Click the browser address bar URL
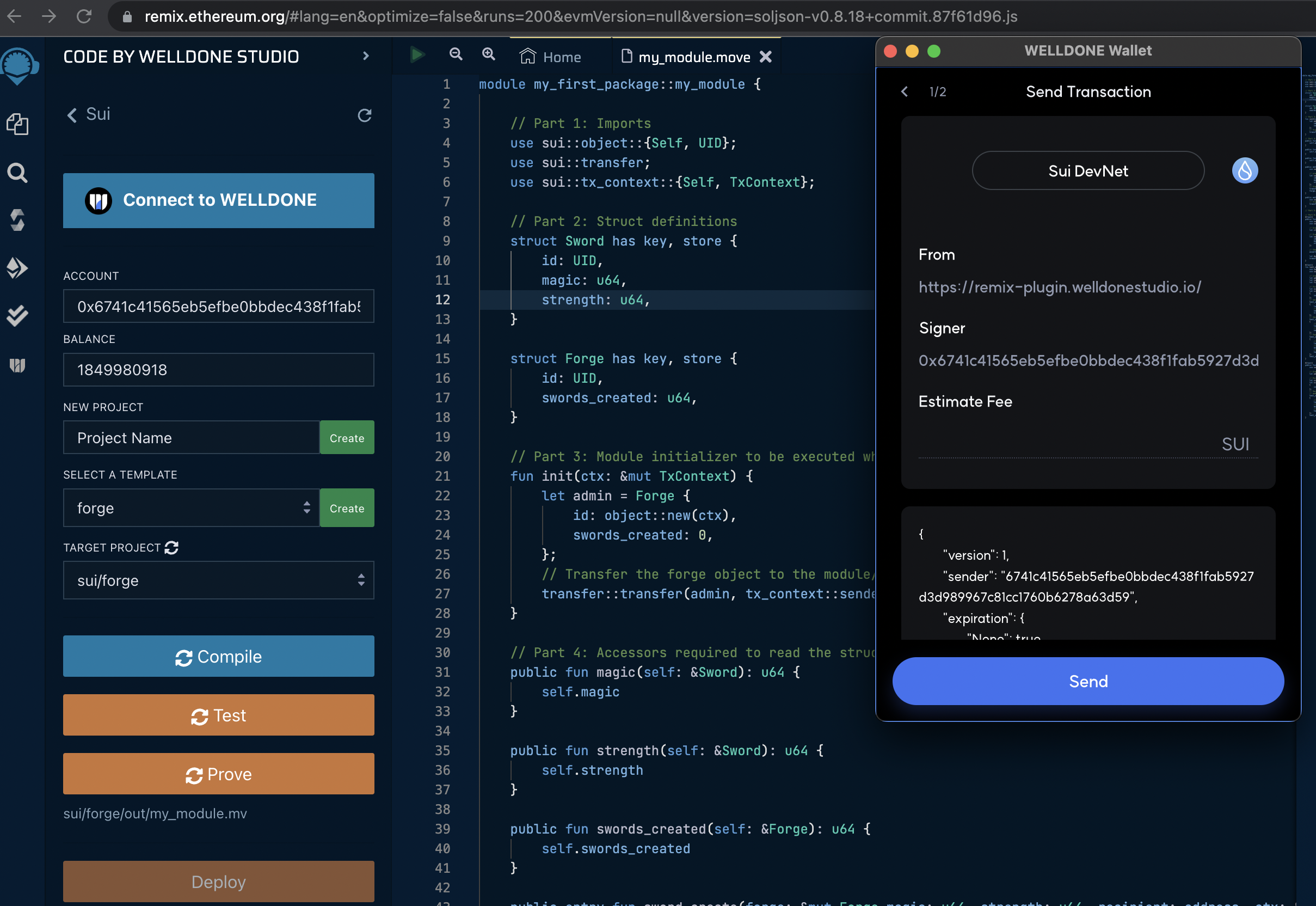1316x906 pixels. pos(581,16)
